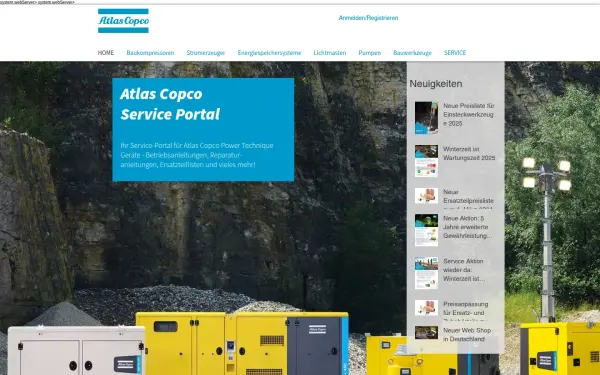The height and width of the screenshot is (375, 600).
Task: Open thumbnail for Service Aktion wieder da
Action: pos(426,273)
